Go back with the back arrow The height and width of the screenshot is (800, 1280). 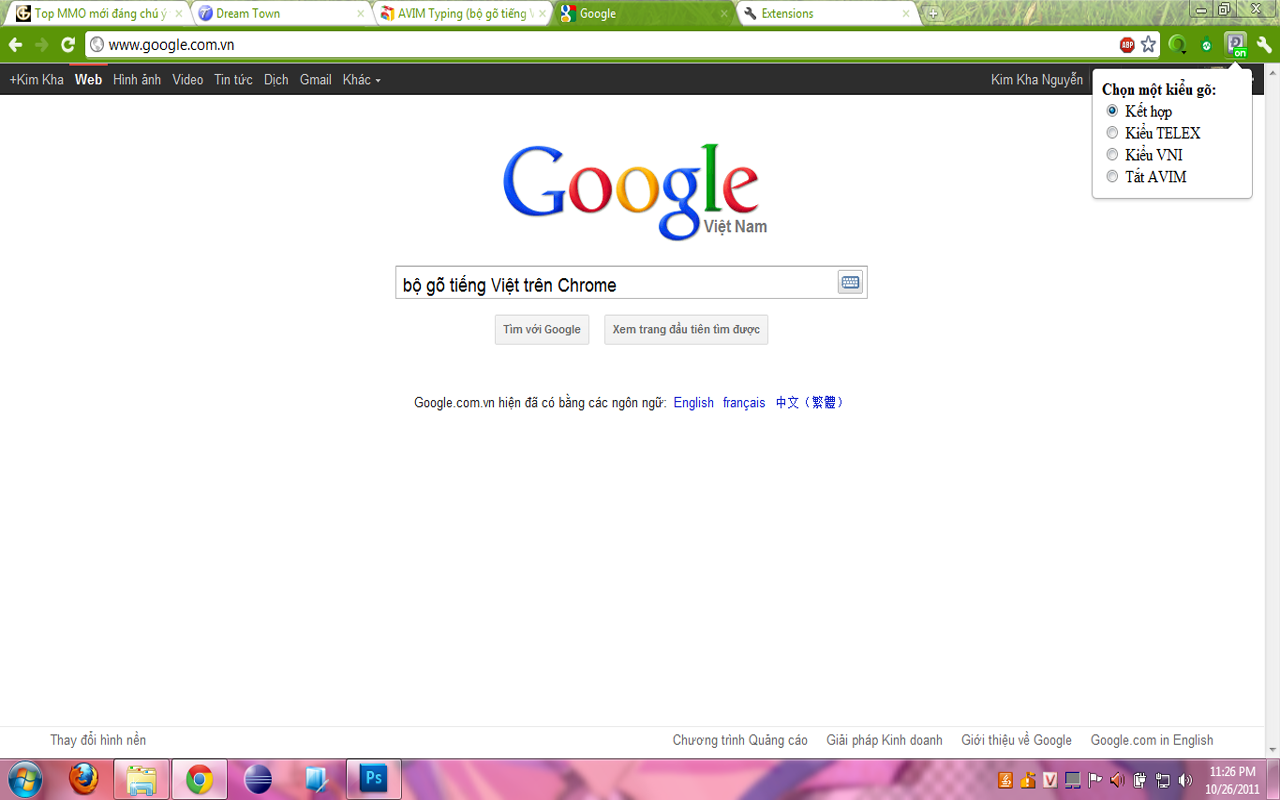tap(16, 45)
